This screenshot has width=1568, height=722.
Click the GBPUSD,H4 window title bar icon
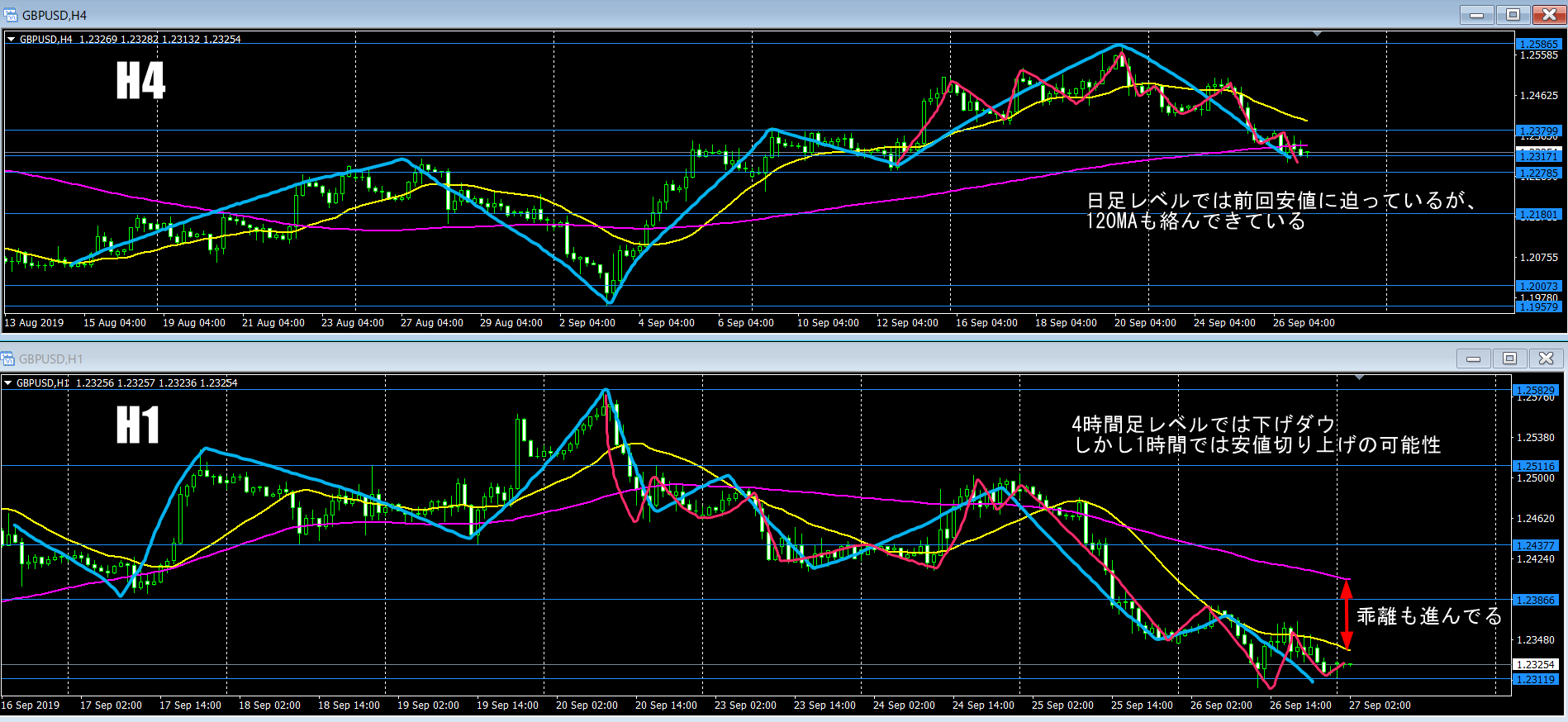pyautogui.click(x=11, y=15)
